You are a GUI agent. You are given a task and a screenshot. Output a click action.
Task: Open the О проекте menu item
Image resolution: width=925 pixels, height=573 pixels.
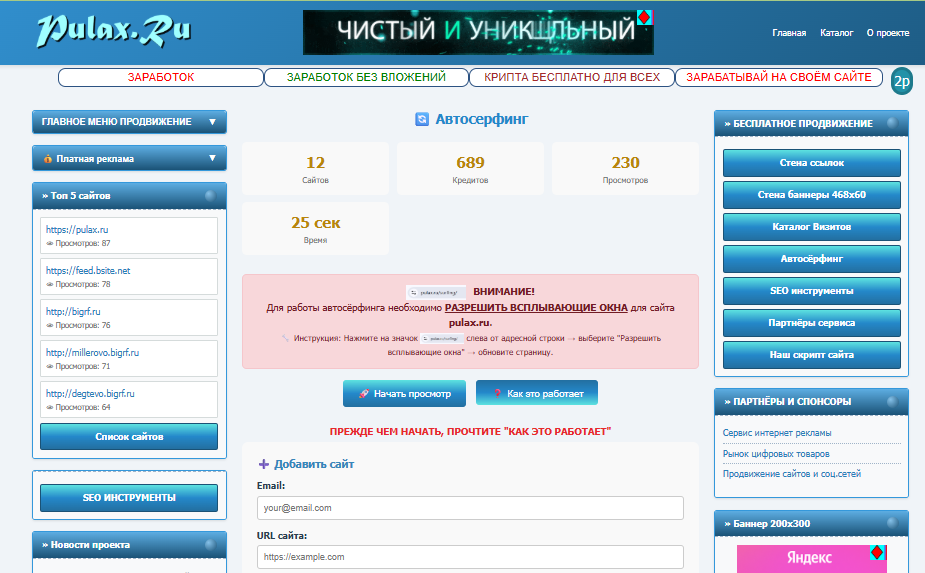tap(888, 33)
